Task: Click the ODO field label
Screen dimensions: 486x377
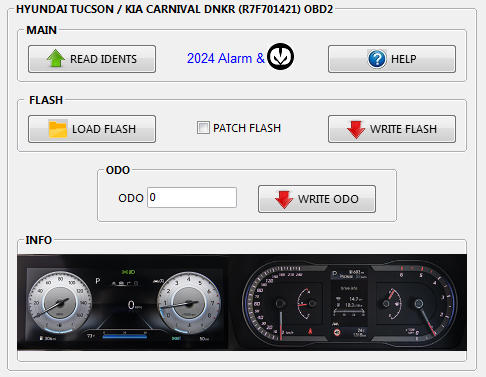Action: tap(131, 198)
